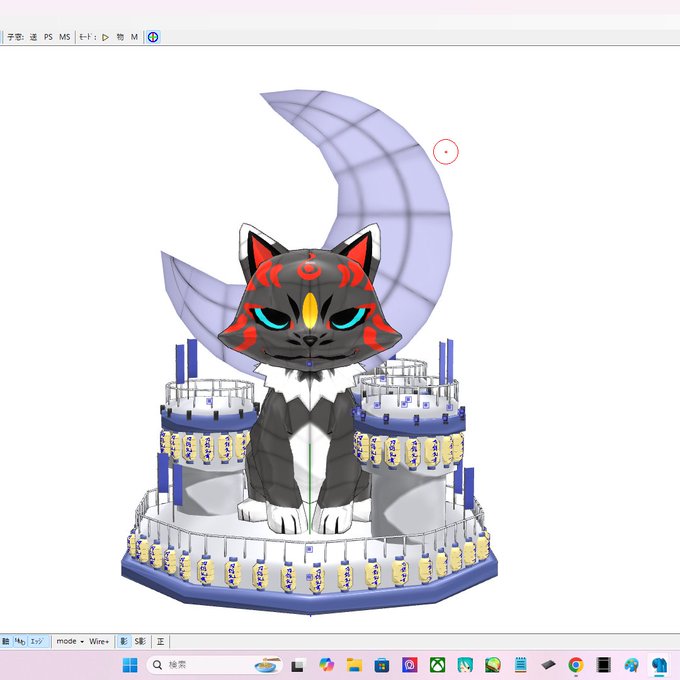
Task: Click the play triangle mode icon
Action: (105, 37)
